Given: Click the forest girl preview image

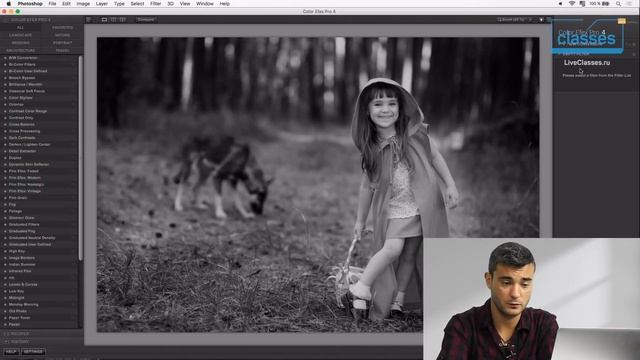Looking at the screenshot, I should pos(318,184).
